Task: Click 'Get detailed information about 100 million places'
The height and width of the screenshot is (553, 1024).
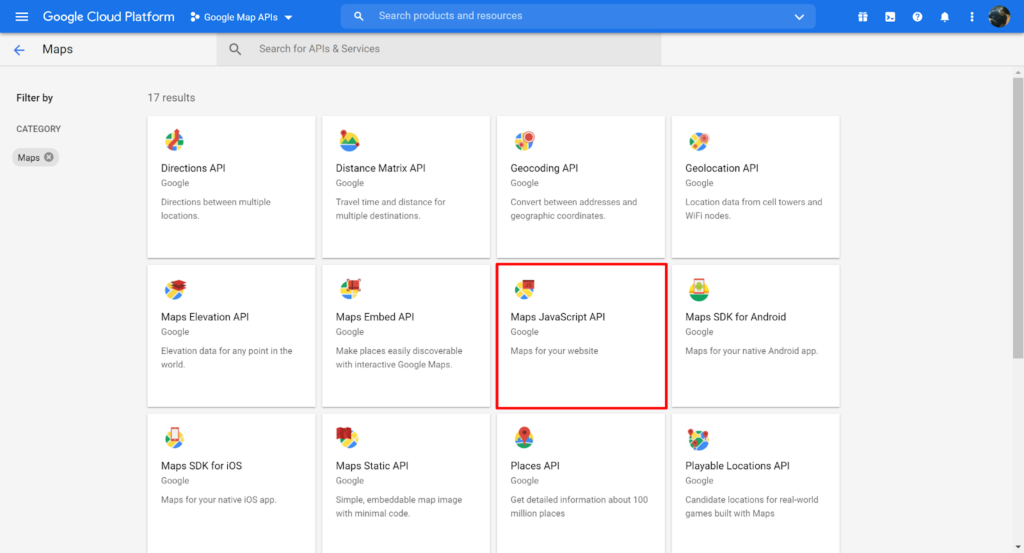Action: click(x=579, y=507)
